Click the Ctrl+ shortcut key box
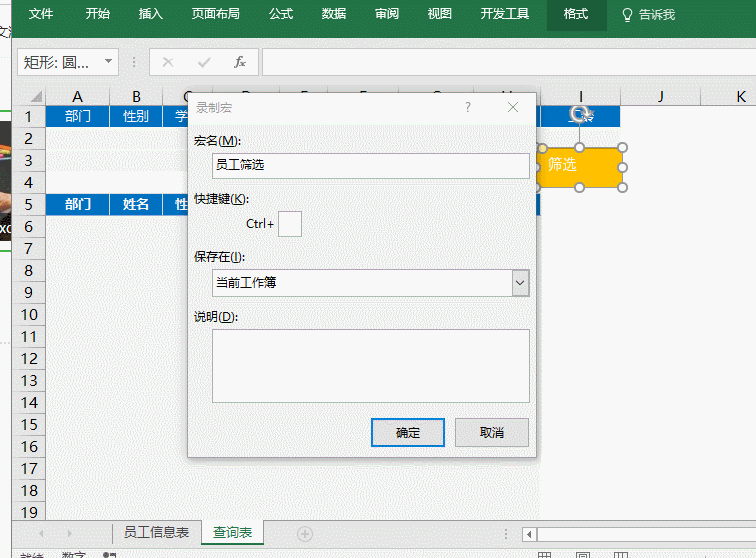Viewport: 756px width, 558px height. point(289,224)
